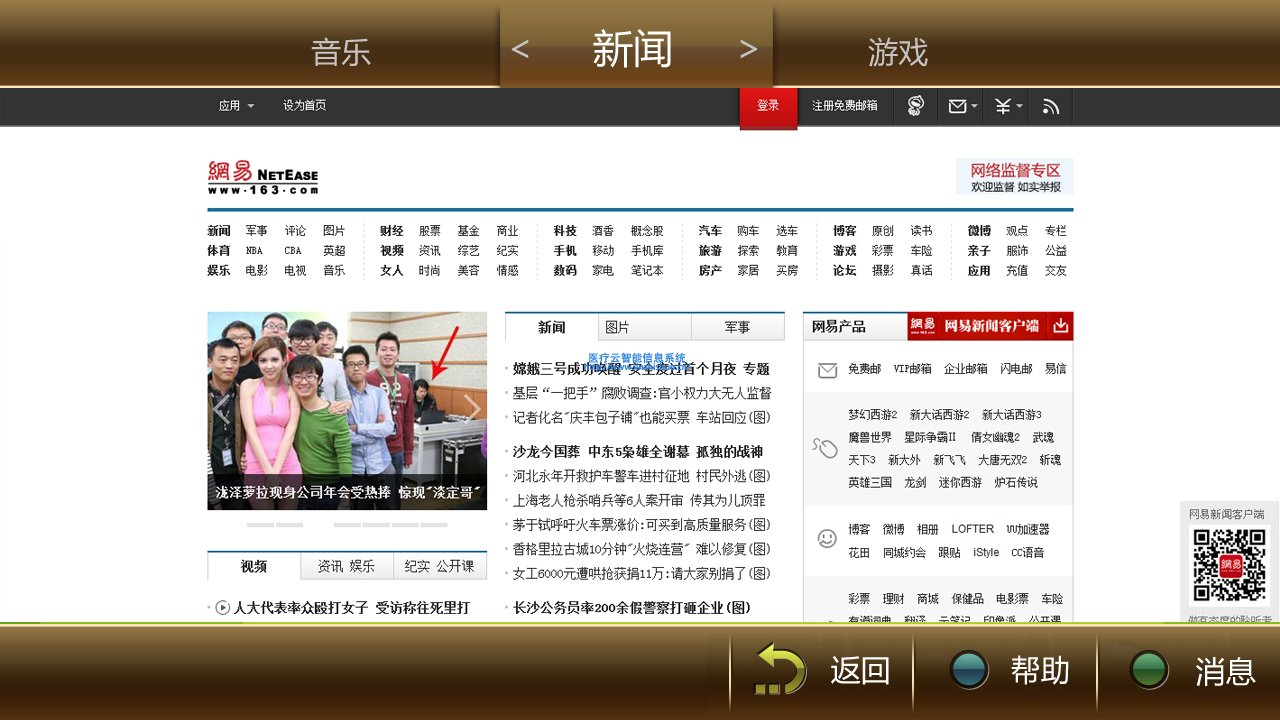Open the 应用 dropdown in dark toolbar
1280x720 pixels.
coord(236,105)
